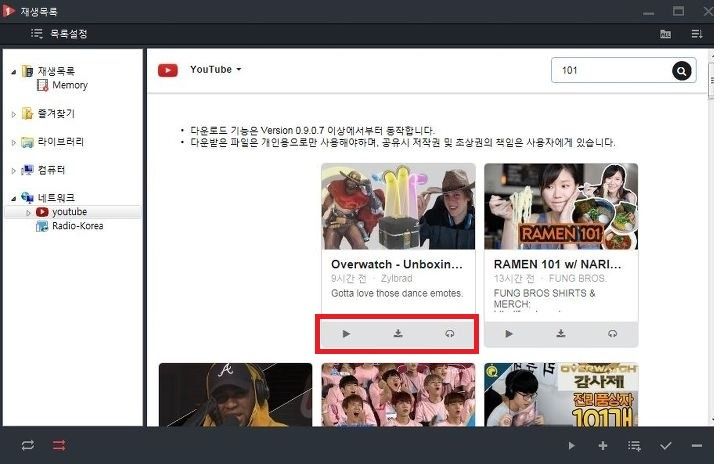The height and width of the screenshot is (464, 720).
Task: Open the YouTube source dropdown
Action: (x=215, y=69)
